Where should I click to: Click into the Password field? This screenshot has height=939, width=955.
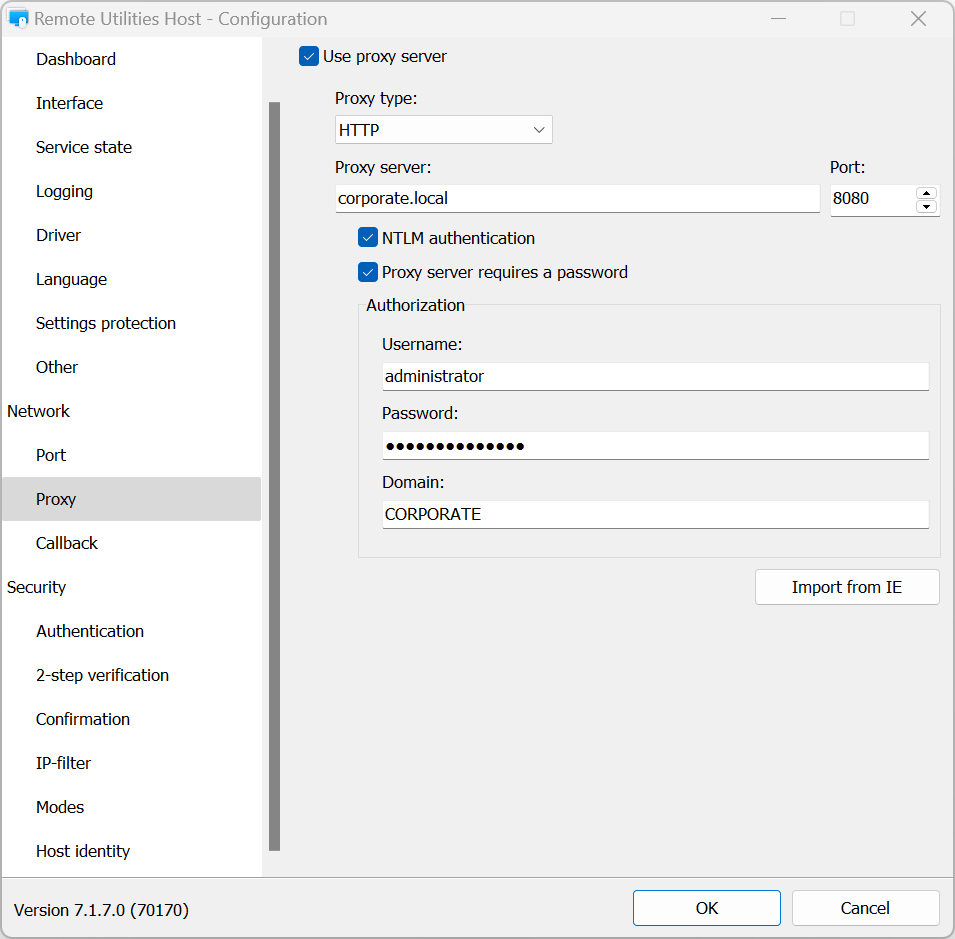pyautogui.click(x=655, y=445)
